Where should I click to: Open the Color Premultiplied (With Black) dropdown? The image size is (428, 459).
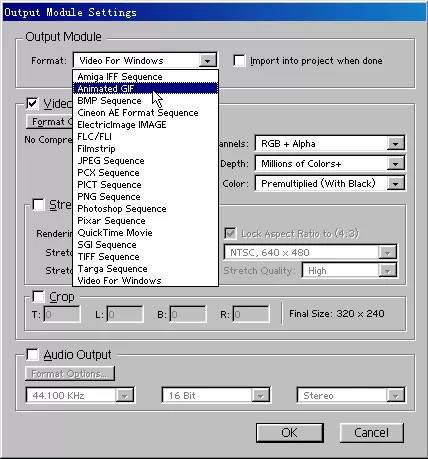pos(330,184)
